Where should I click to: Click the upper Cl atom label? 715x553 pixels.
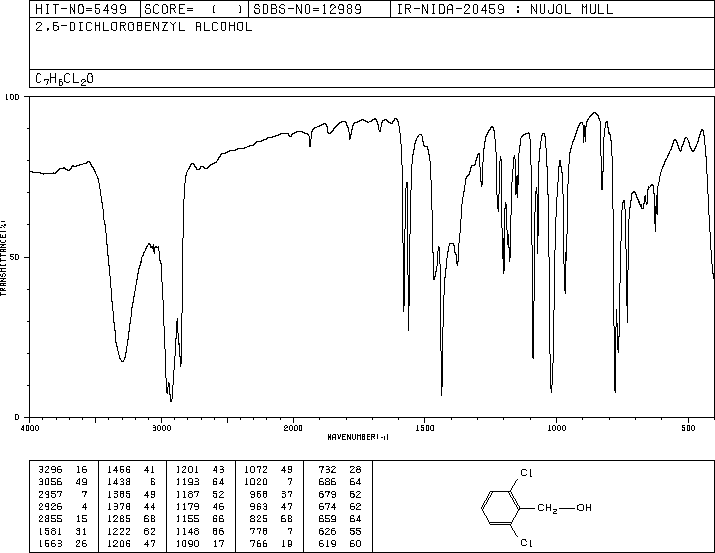click(526, 473)
